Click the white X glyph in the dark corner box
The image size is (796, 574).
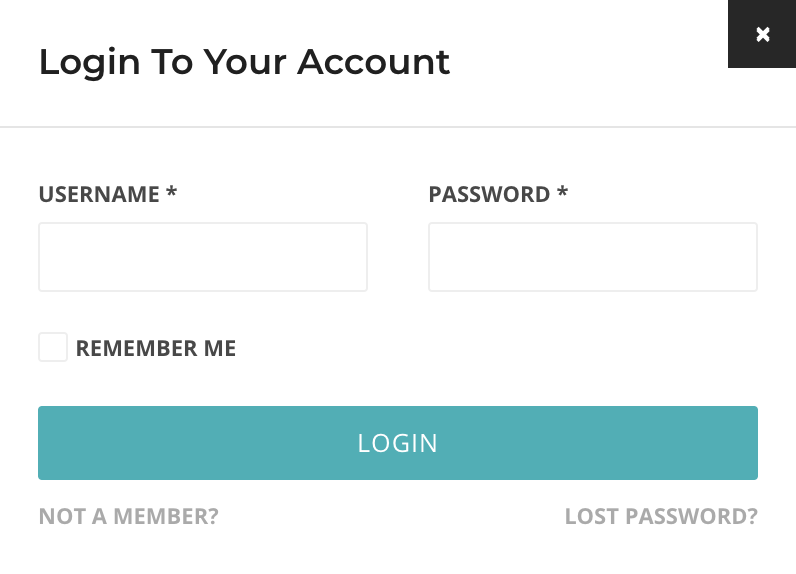click(762, 35)
